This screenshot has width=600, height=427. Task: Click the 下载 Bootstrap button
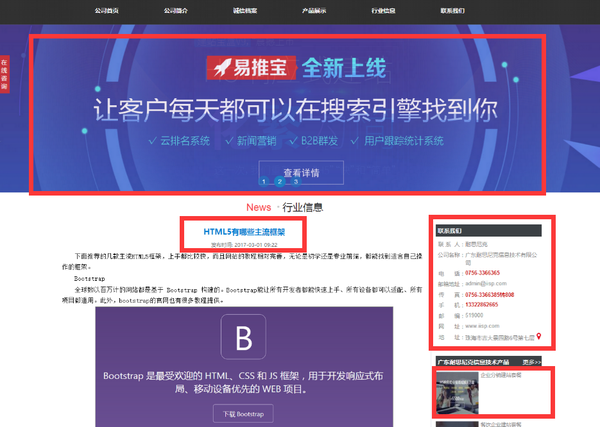(x=243, y=414)
